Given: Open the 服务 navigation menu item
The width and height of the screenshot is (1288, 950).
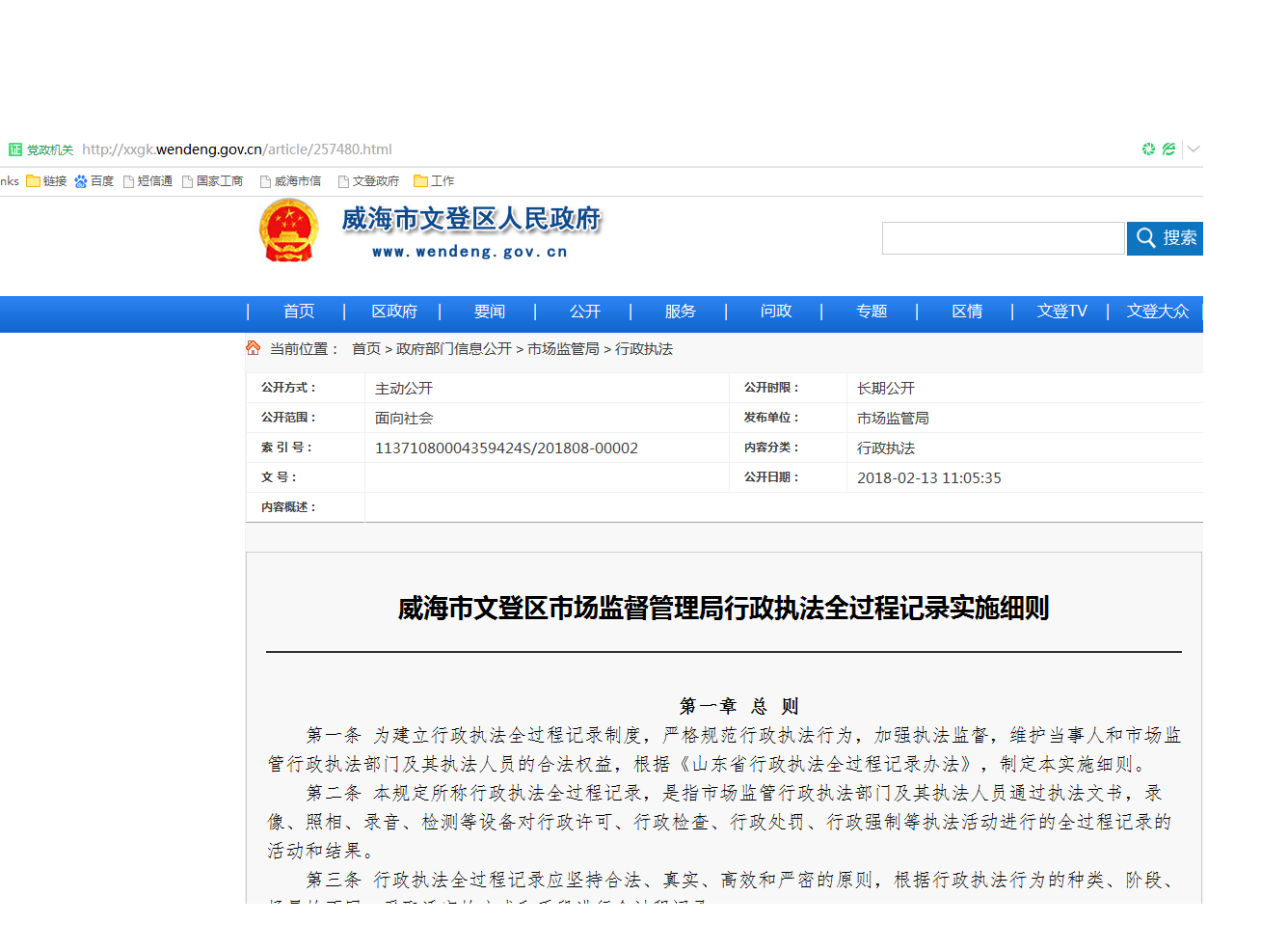Looking at the screenshot, I should 680,312.
